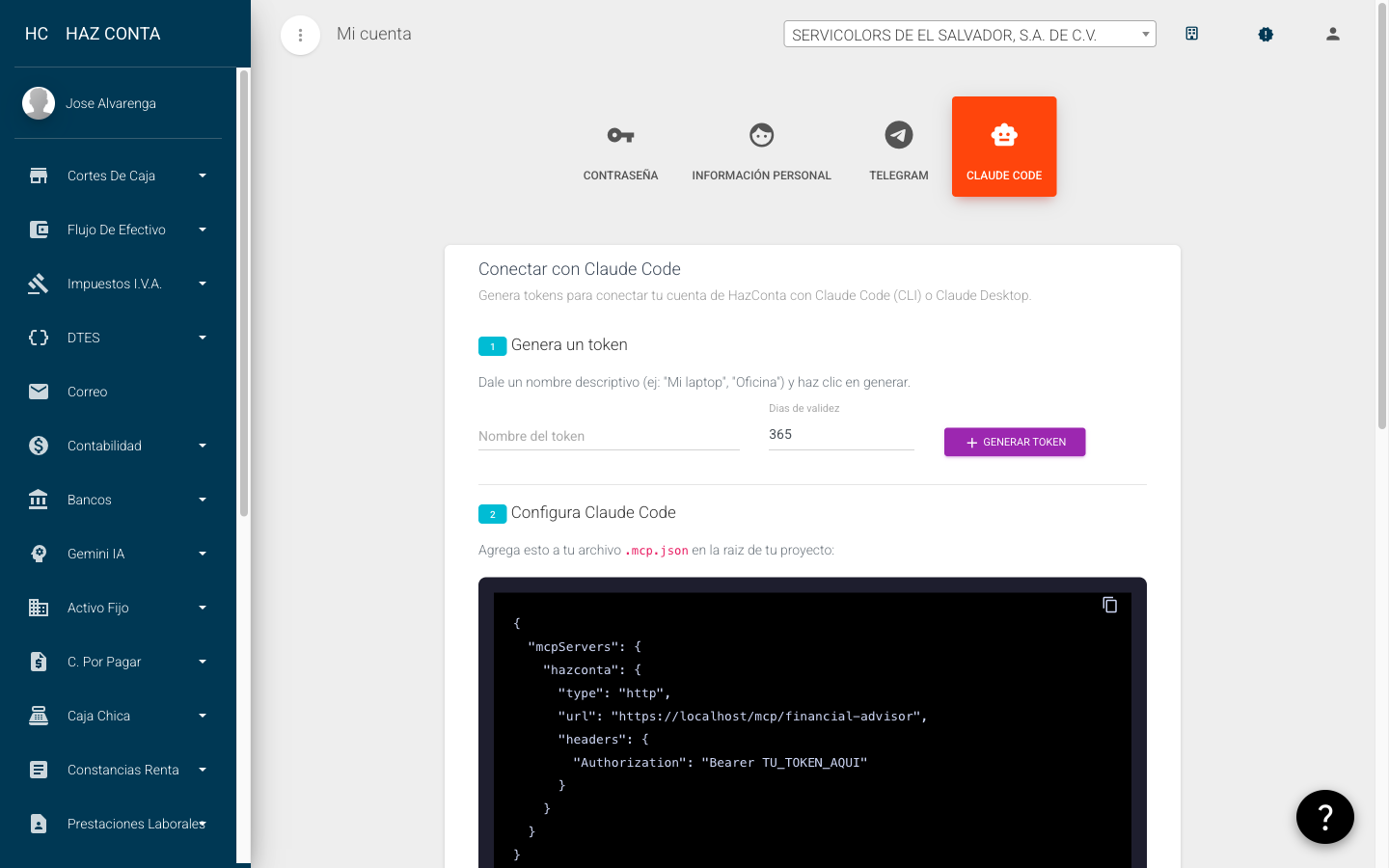The image size is (1389, 868).
Task: Select the Claude Code tab label
Action: coord(1004,176)
